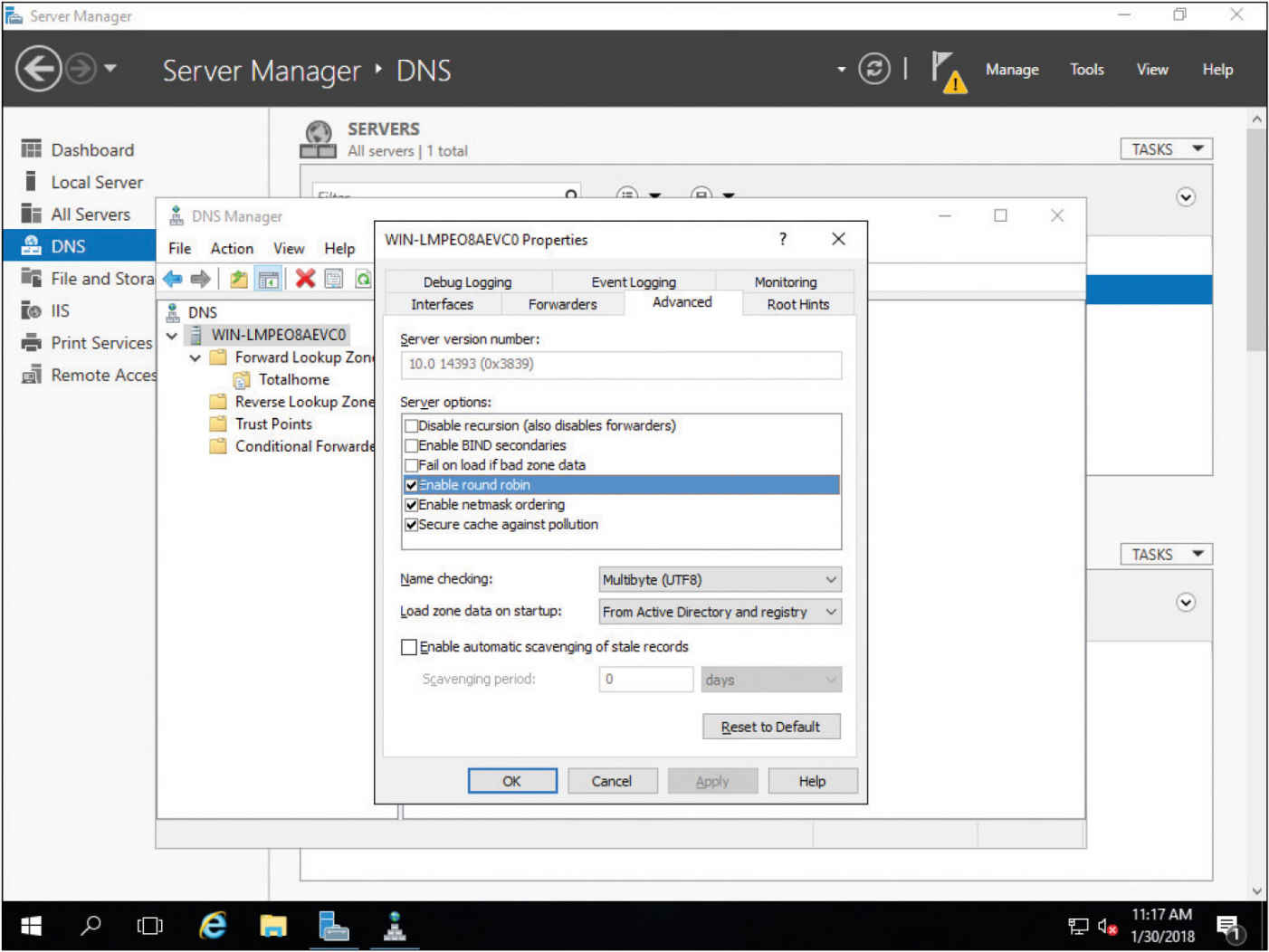Switch to the Root Hints tab
This screenshot has height=952, width=1269.
coord(797,304)
